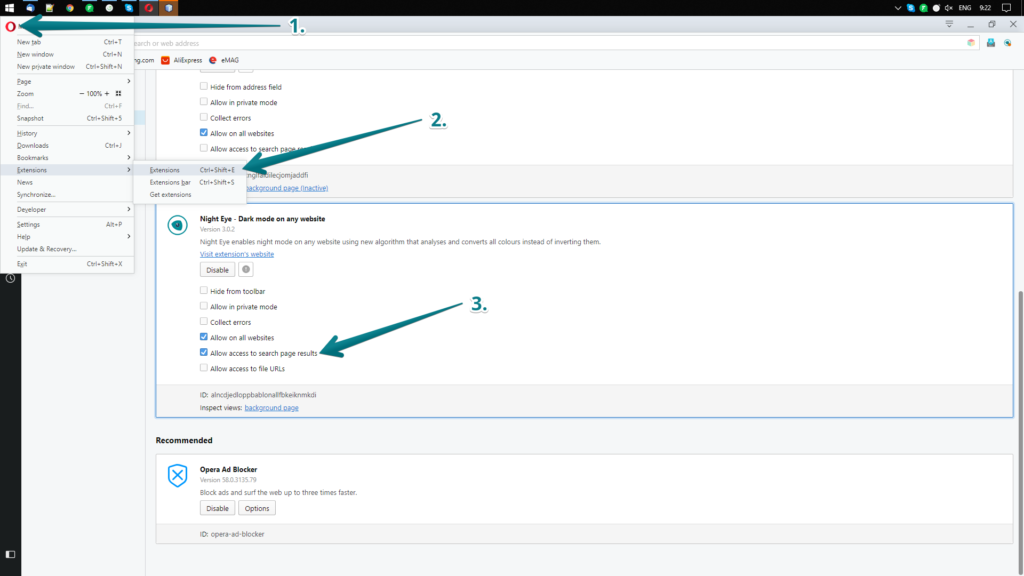The width and height of the screenshot is (1024, 576).
Task: Enable Allow in private mode for Night Eye
Action: coord(203,306)
